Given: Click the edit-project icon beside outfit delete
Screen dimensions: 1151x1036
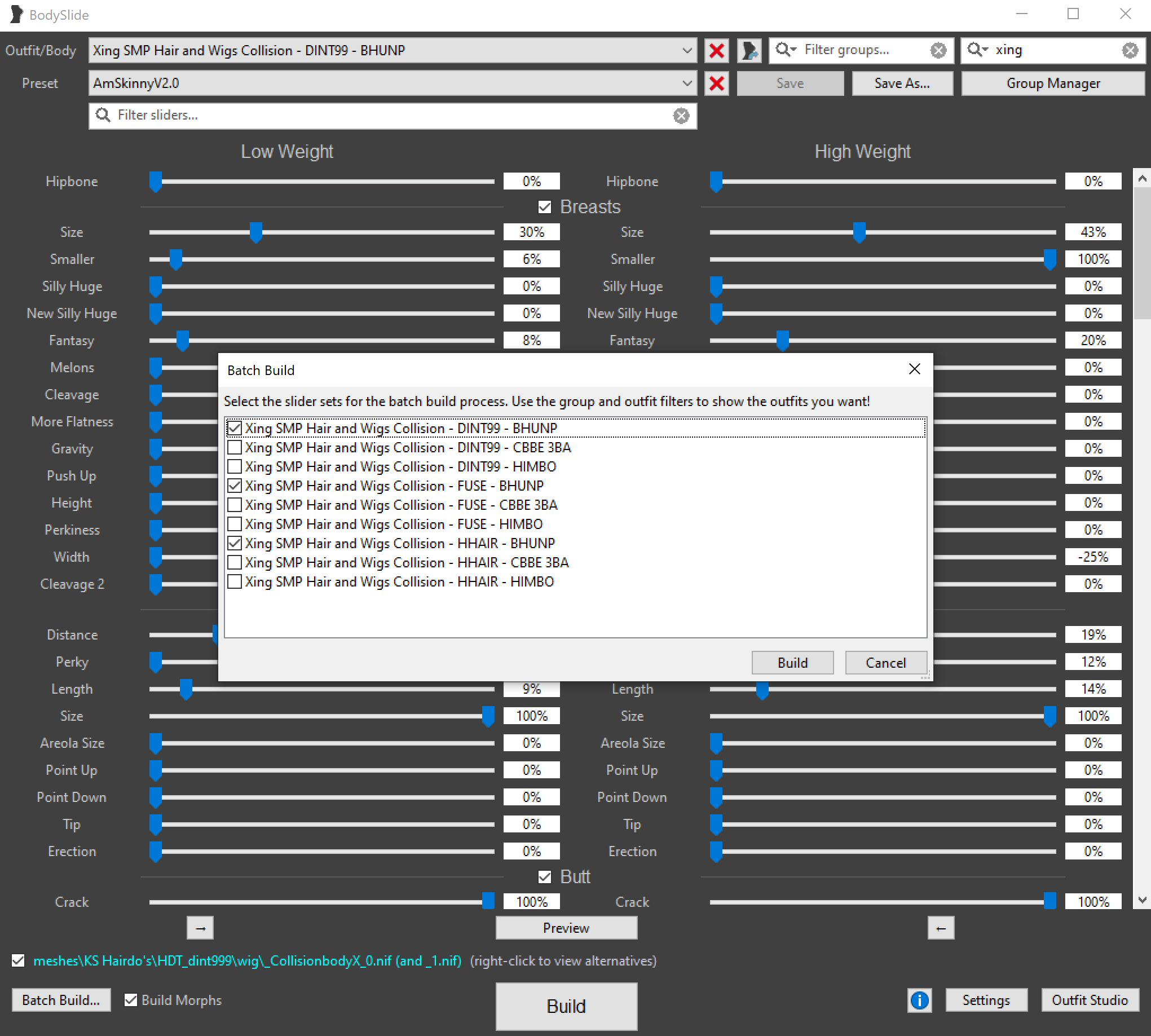Looking at the screenshot, I should [x=749, y=51].
